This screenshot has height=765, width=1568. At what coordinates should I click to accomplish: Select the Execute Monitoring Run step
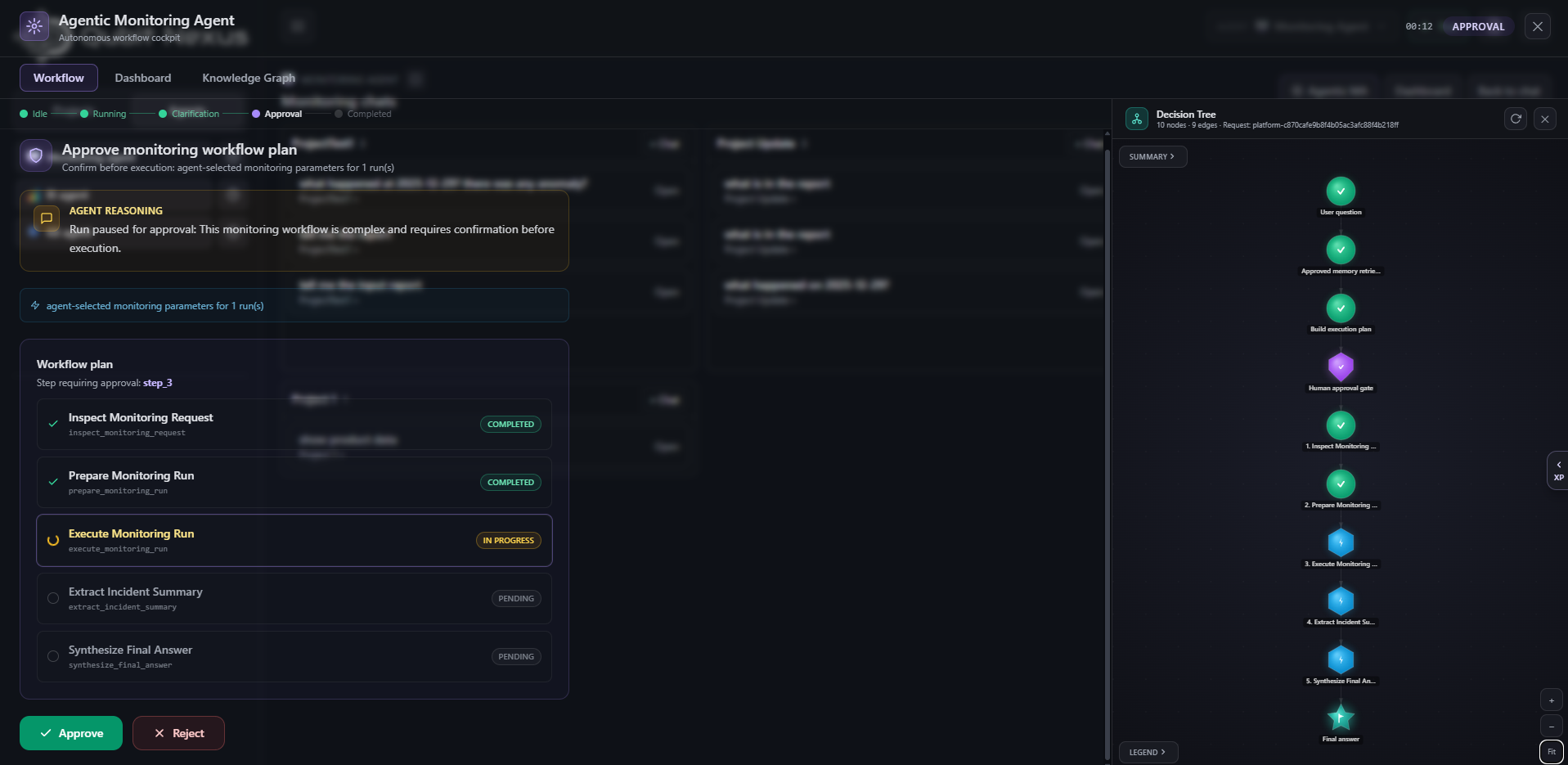click(294, 540)
